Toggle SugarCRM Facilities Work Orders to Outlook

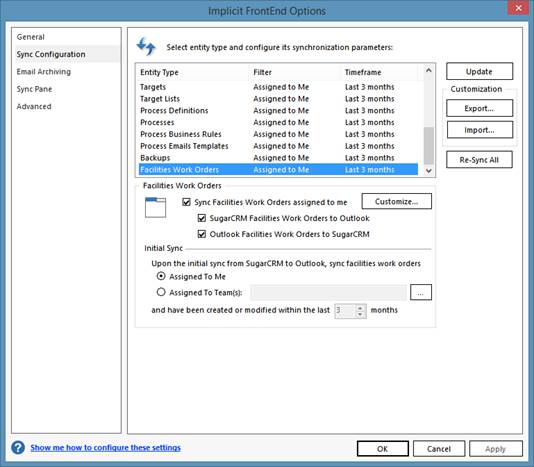pos(202,218)
